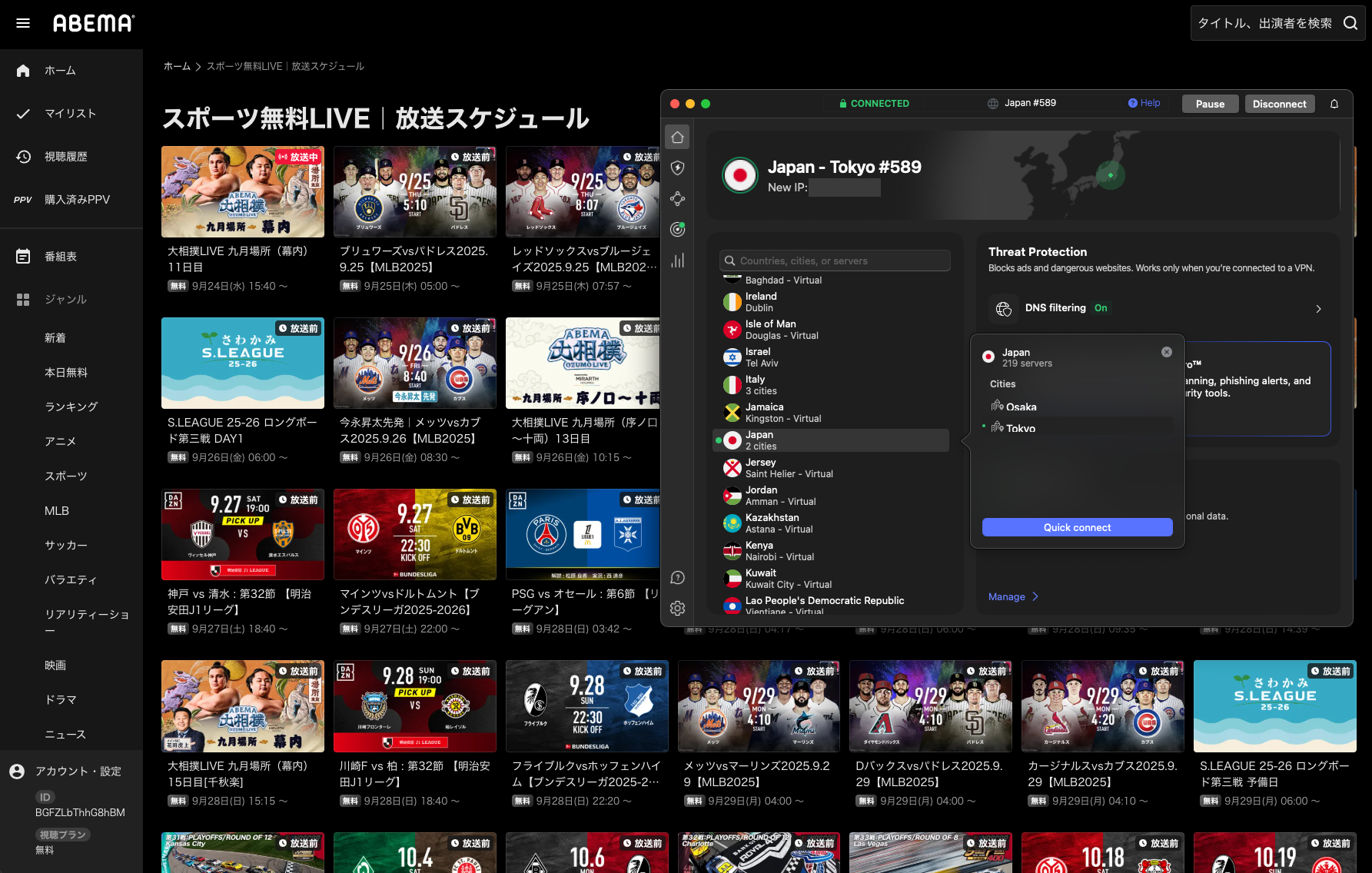Click the Kazakhstan flag icon
This screenshot has width=1372, height=873.
click(733, 523)
